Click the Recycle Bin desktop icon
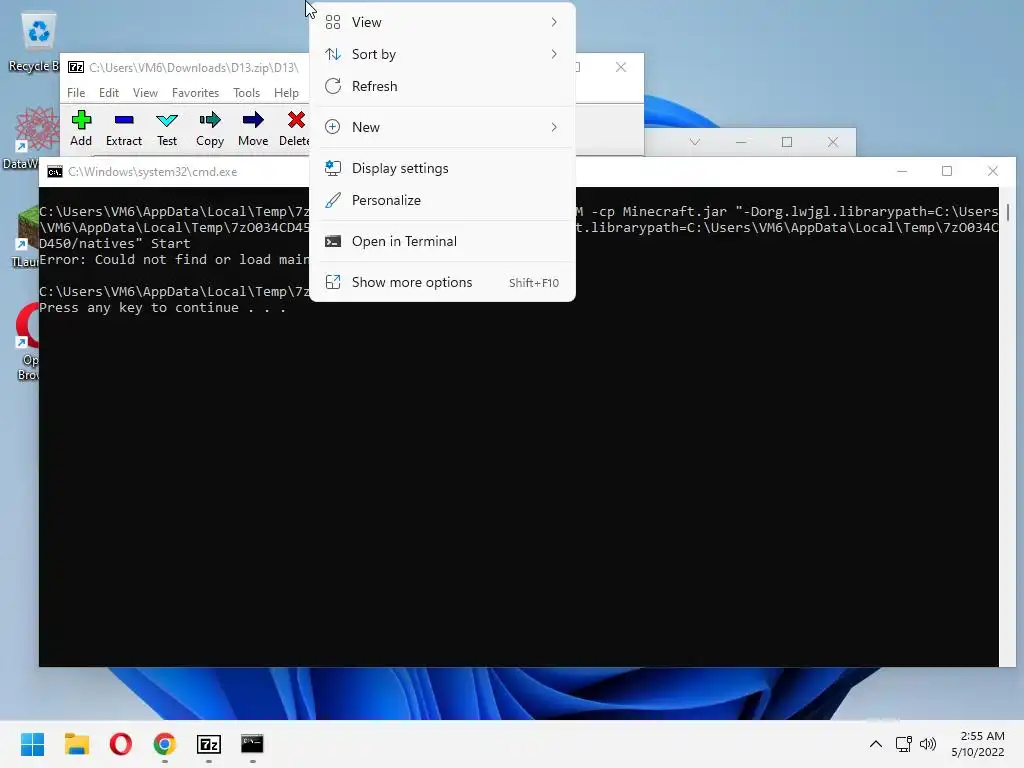This screenshot has width=1024, height=768. (x=39, y=32)
